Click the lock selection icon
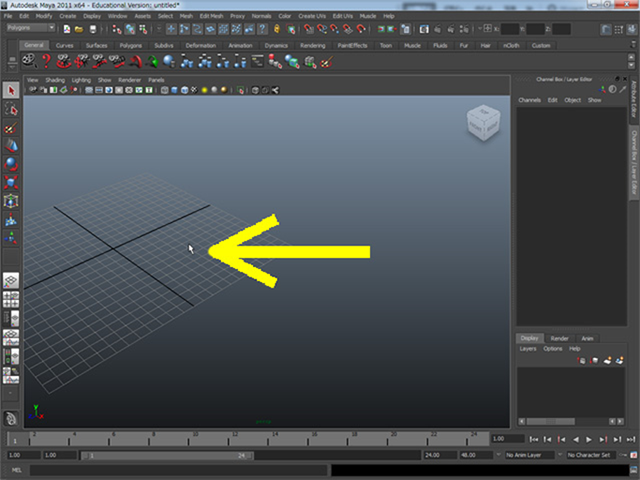 click(x=277, y=29)
